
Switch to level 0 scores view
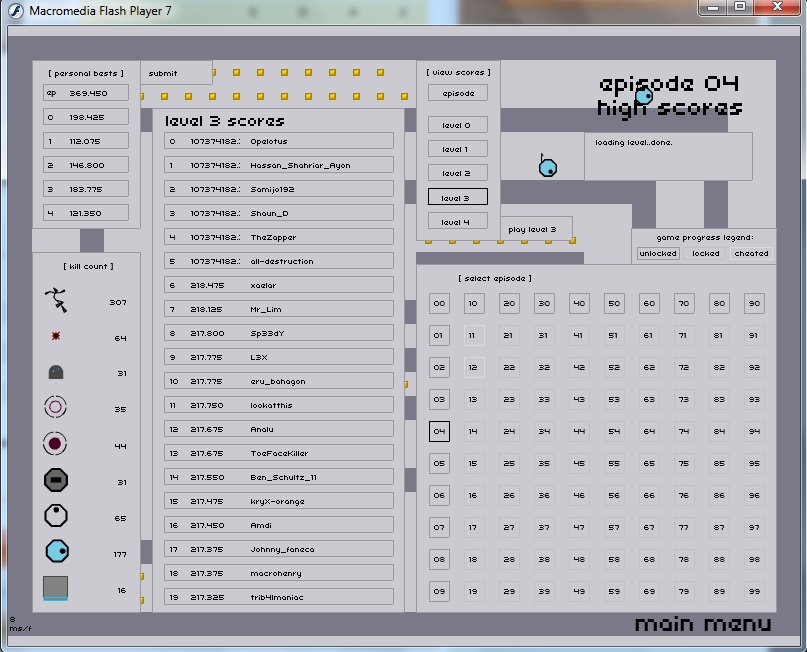(457, 125)
